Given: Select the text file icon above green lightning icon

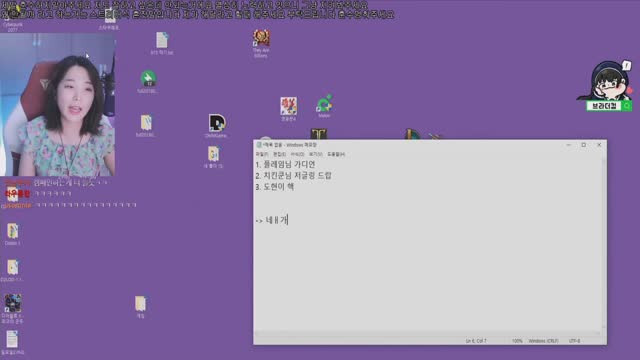Looking at the screenshot, I should tap(162, 41).
